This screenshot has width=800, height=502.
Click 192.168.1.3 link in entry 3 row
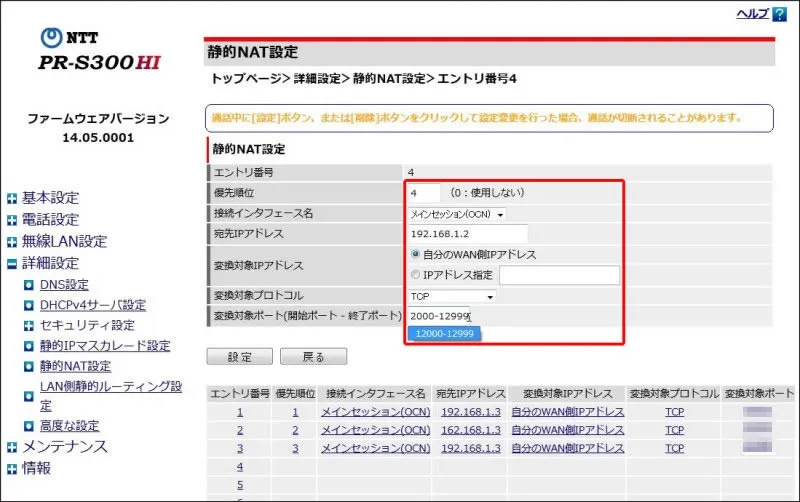click(x=471, y=448)
